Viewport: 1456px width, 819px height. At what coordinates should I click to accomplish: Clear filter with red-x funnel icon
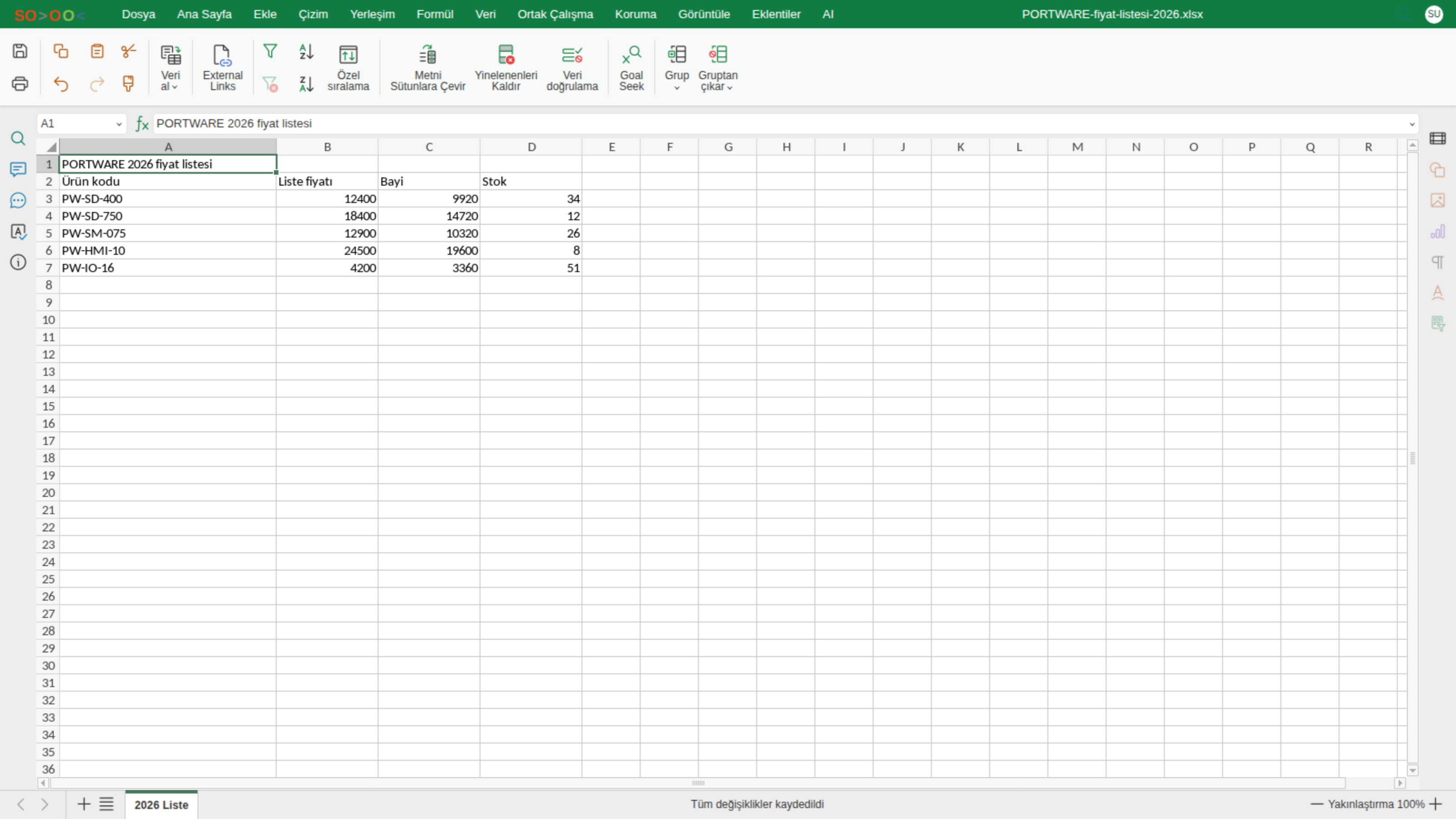click(x=270, y=84)
